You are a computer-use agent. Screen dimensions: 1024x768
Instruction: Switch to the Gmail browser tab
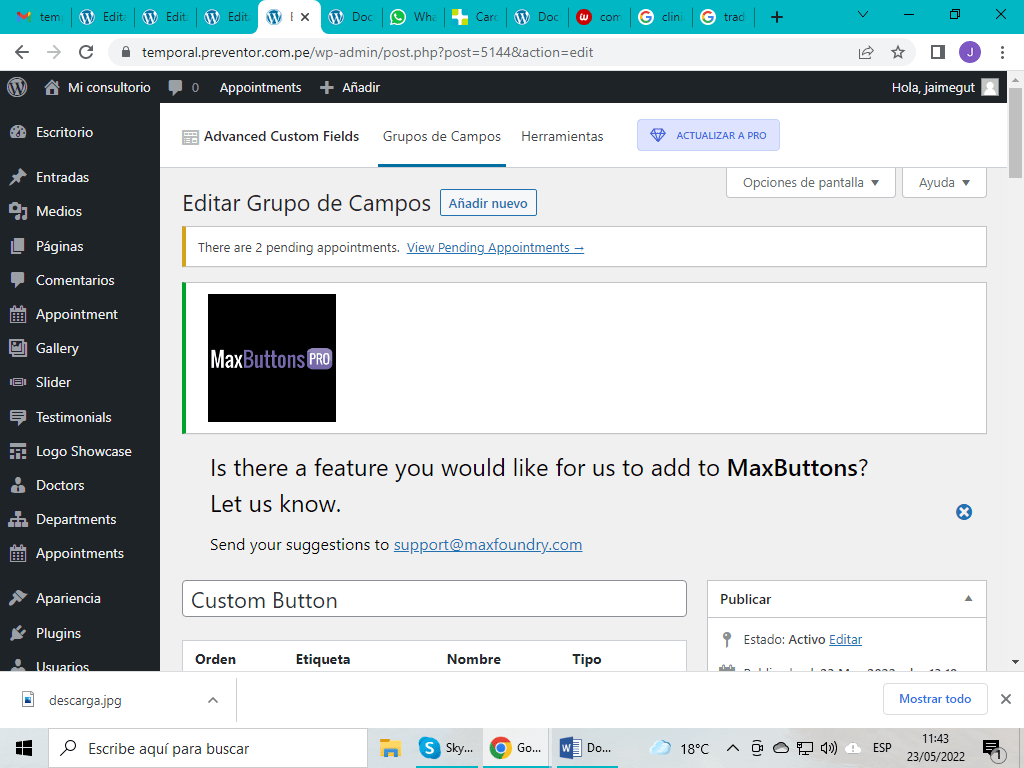(x=39, y=17)
